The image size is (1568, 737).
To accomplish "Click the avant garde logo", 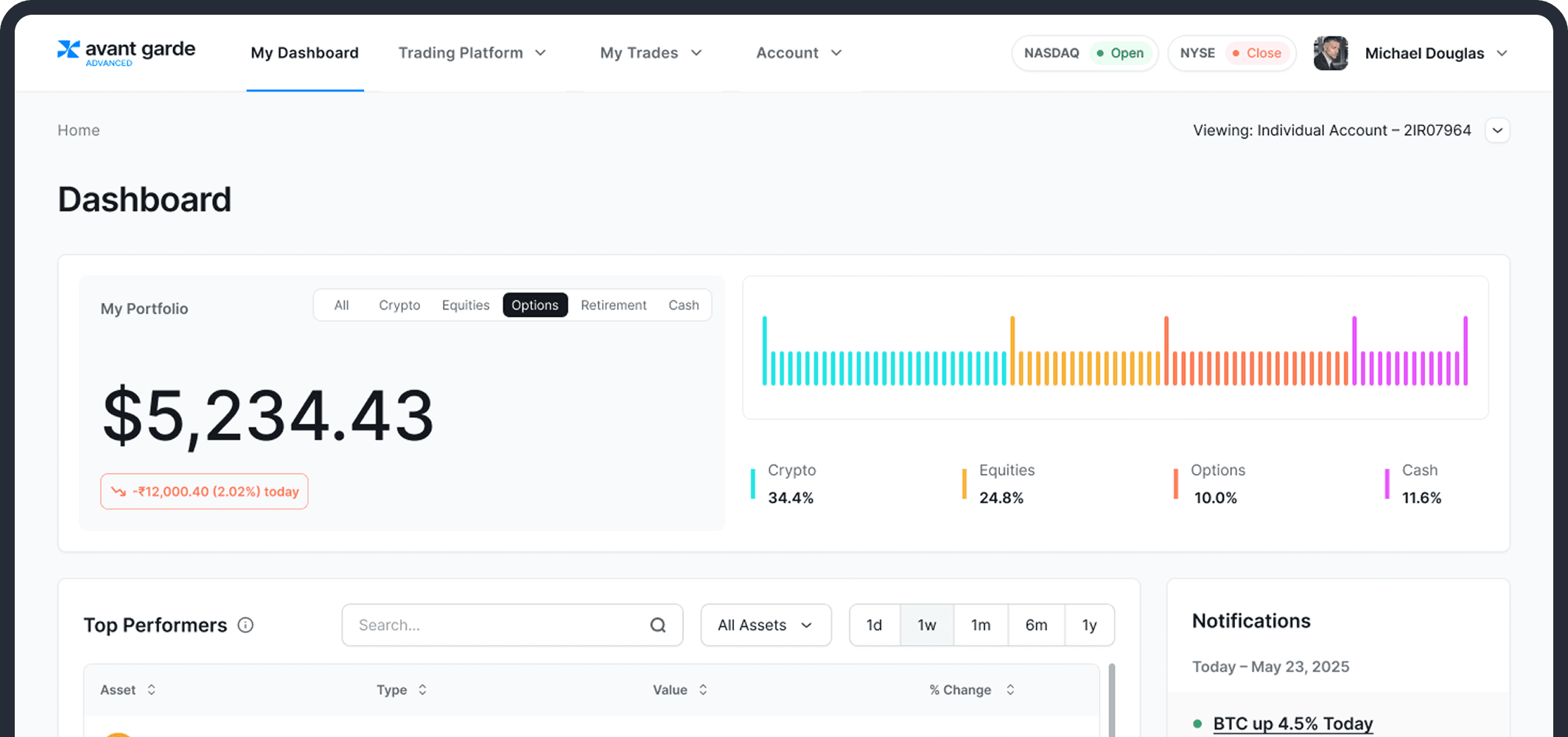I will click(125, 52).
